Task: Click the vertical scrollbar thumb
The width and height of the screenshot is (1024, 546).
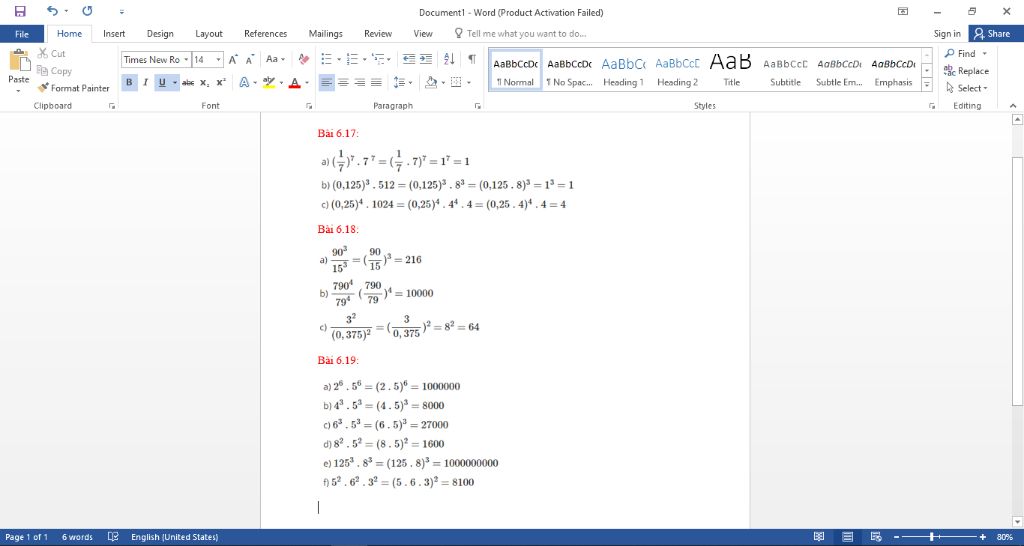Action: pyautogui.click(x=1017, y=281)
